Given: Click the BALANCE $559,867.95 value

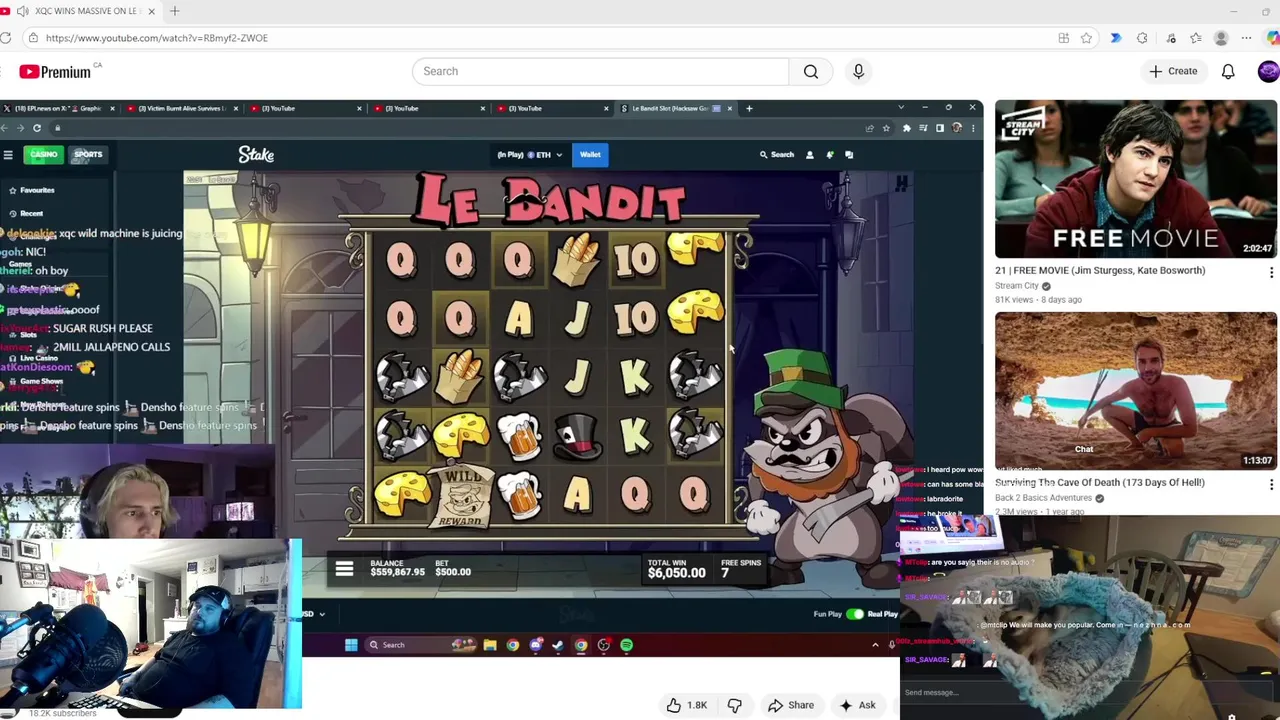Looking at the screenshot, I should click(x=397, y=572).
